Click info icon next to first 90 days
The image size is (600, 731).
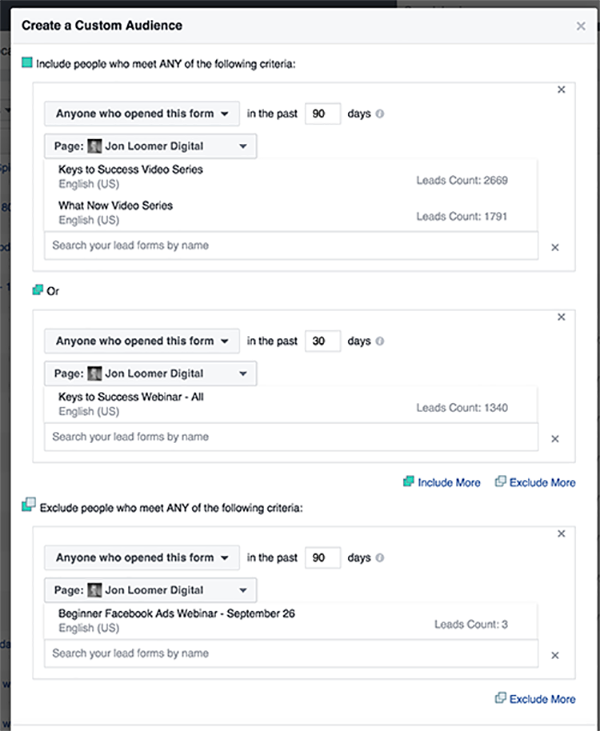coord(380,114)
